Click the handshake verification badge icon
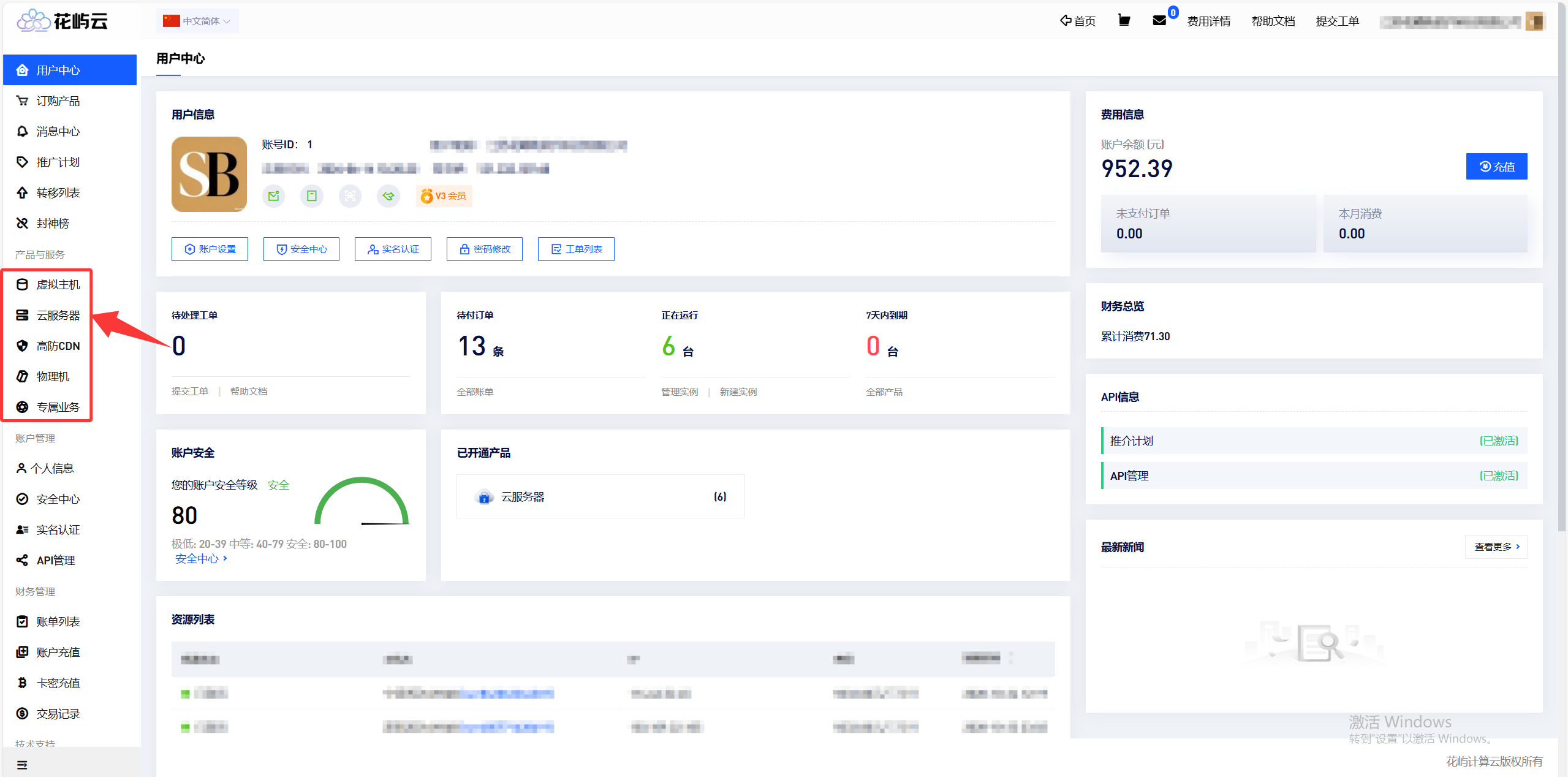 pos(388,196)
